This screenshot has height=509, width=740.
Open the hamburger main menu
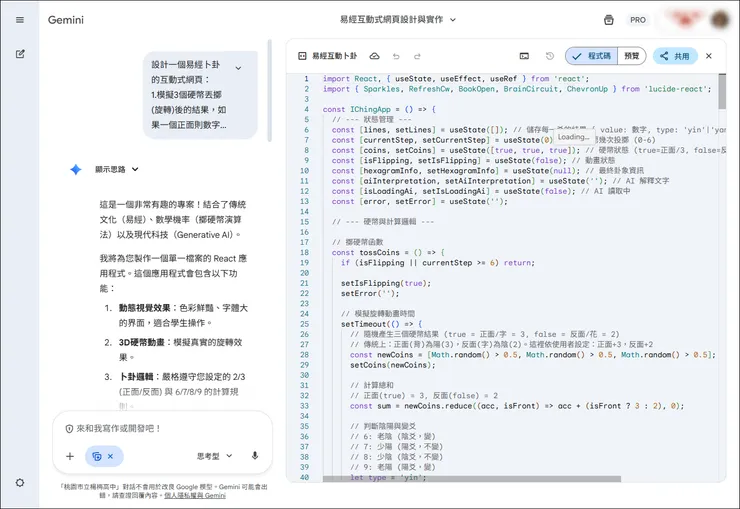coord(20,20)
